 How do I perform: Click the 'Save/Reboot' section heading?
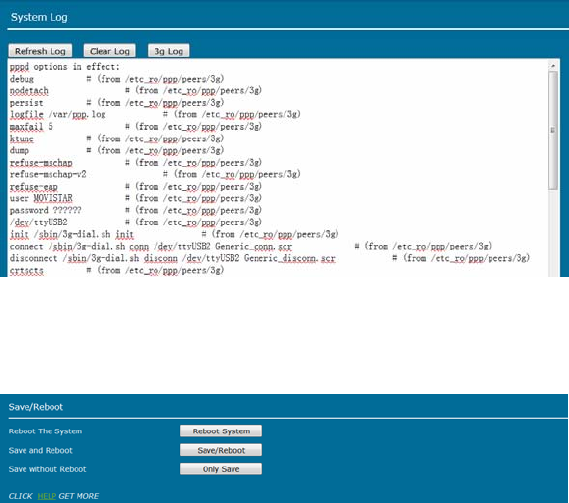point(36,407)
